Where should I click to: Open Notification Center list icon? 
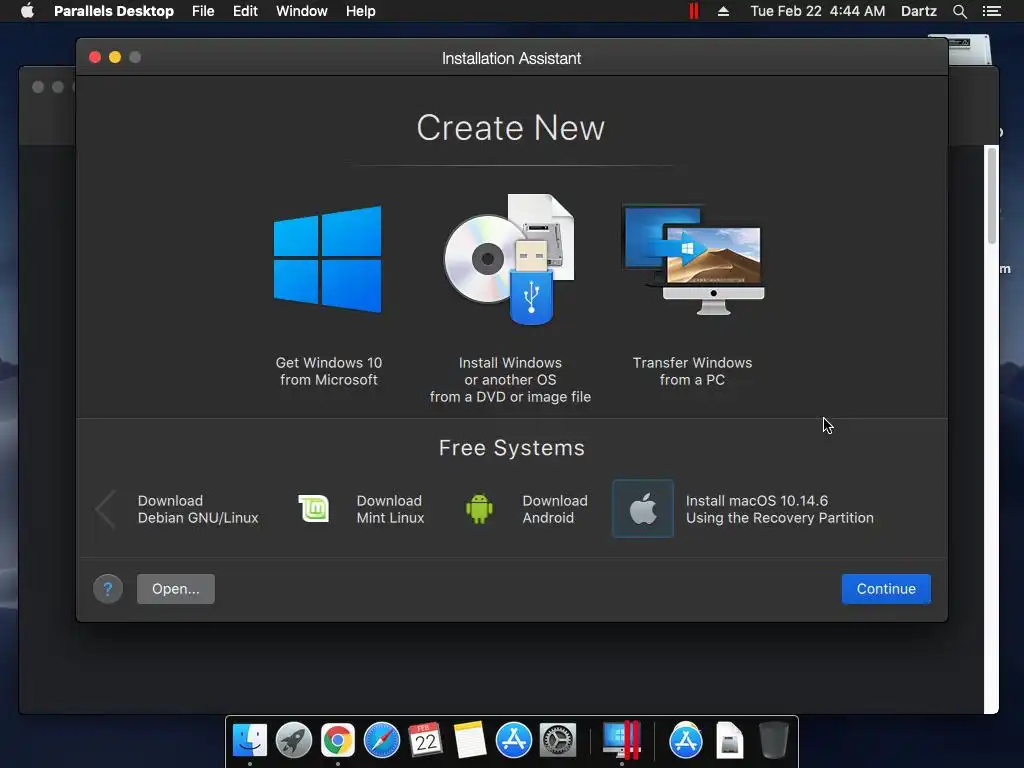(x=991, y=11)
